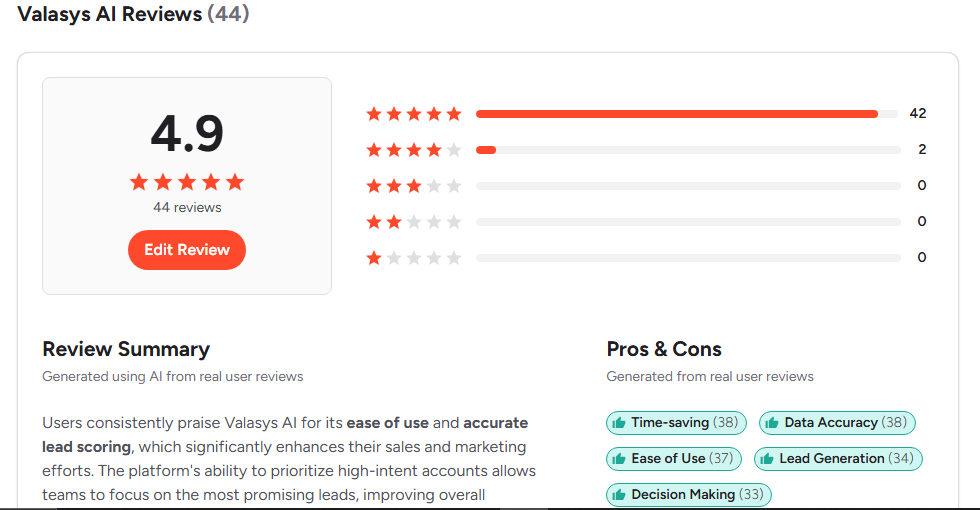Click the 2 count next to four stars
This screenshot has height=510, width=980.
922,150
